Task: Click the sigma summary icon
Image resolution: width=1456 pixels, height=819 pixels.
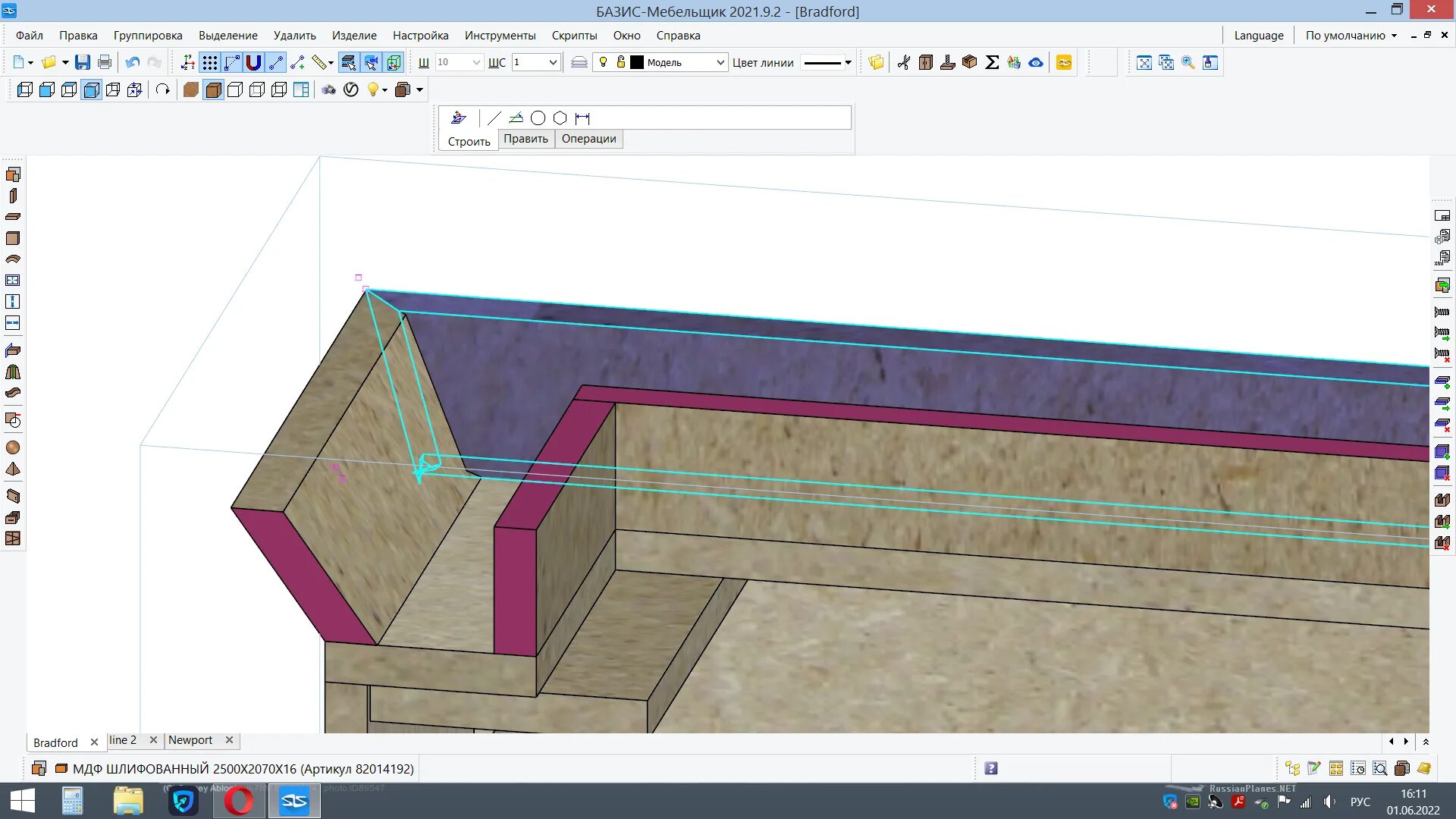Action: tap(992, 63)
